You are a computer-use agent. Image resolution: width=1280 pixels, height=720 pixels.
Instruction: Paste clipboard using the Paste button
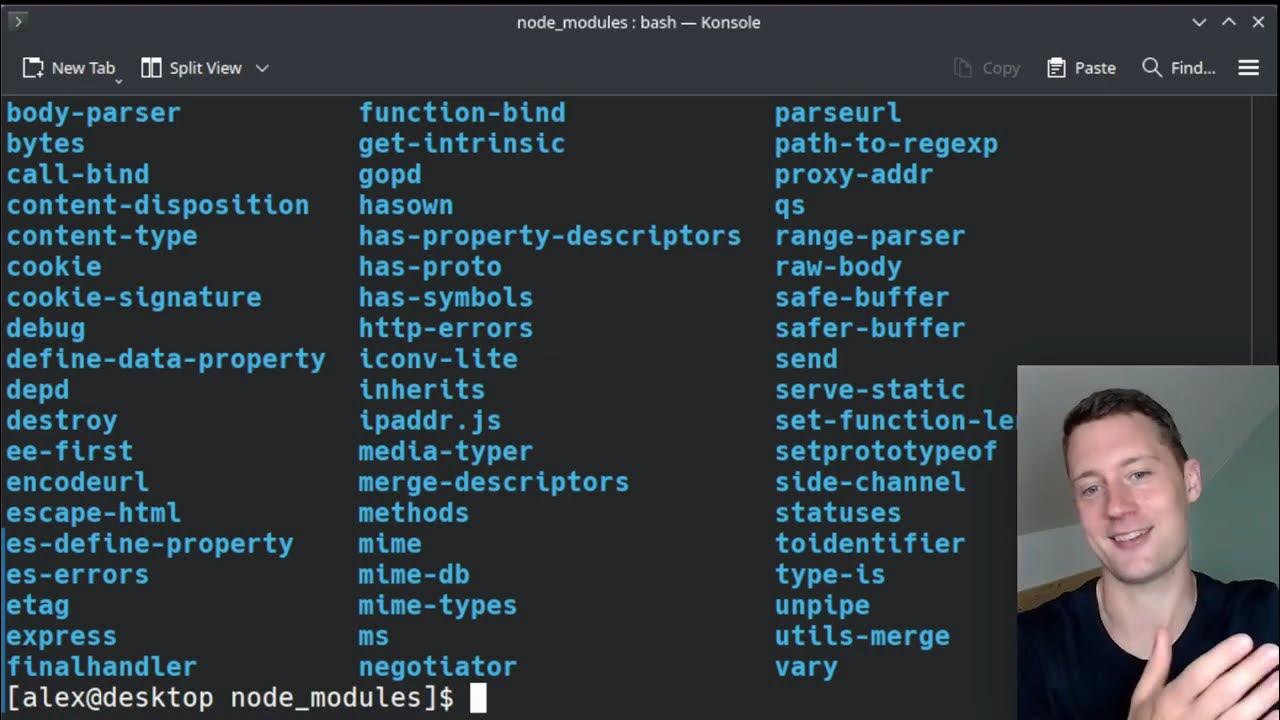(x=1081, y=68)
